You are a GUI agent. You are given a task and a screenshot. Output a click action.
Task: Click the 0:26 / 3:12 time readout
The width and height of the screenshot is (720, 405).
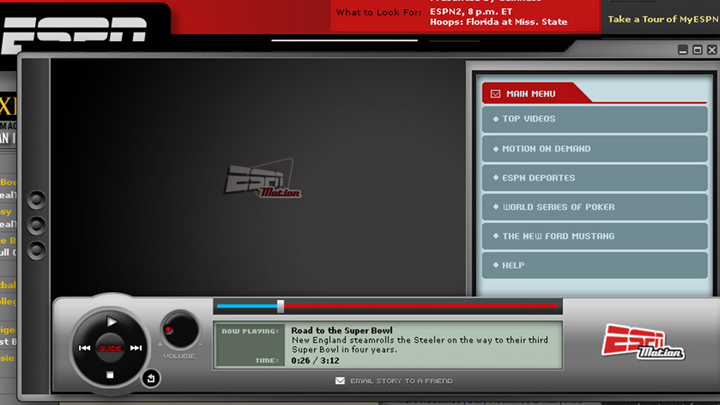(315, 360)
